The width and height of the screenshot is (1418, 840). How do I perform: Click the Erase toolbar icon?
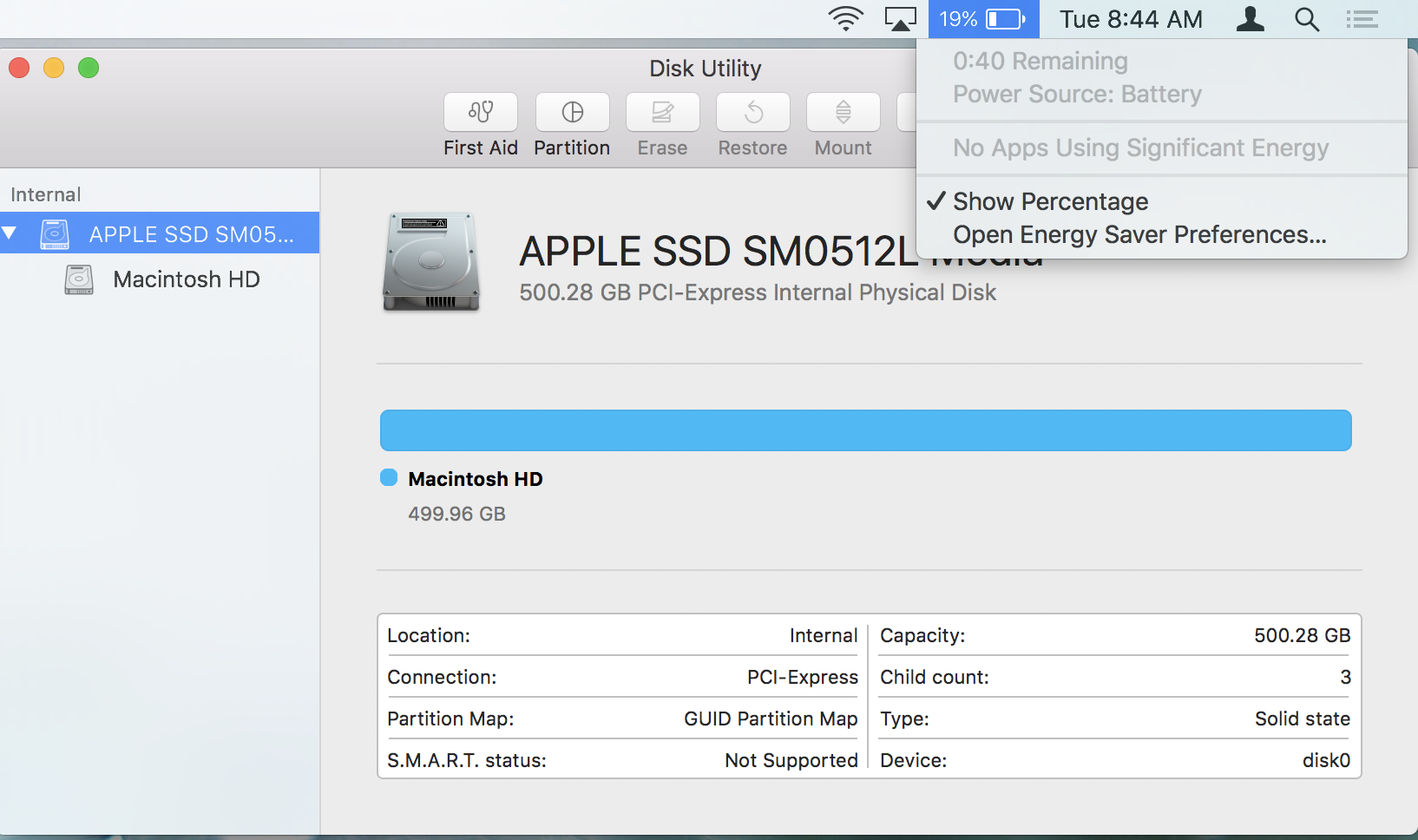click(x=663, y=112)
